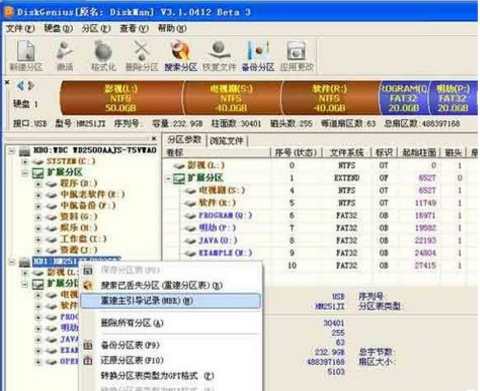480x391 pixels.
Task: Choose 还原分区表(F10) from context menu
Action: [170, 360]
